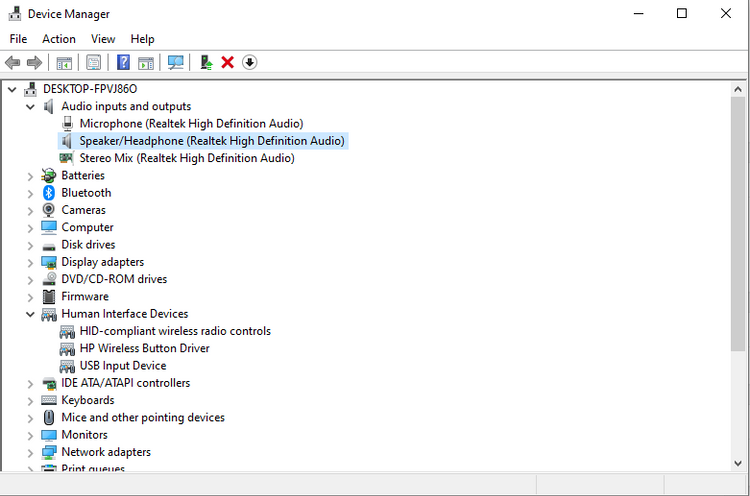Select the Firmware label text
The image size is (750, 496).
[x=85, y=297]
